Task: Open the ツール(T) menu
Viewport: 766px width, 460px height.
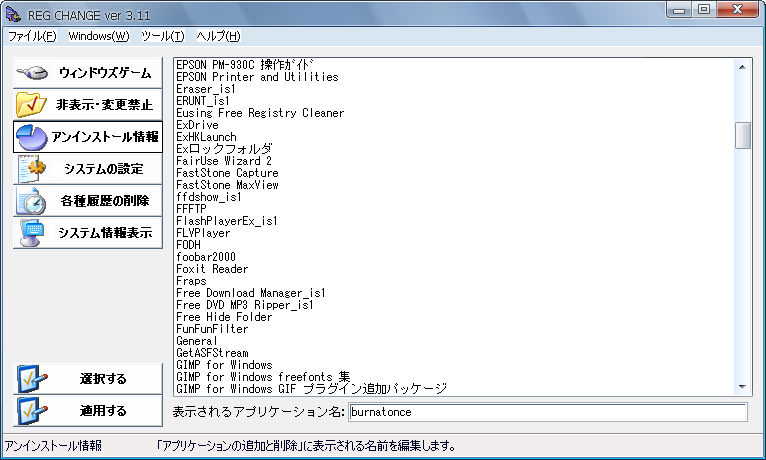Action: [x=163, y=36]
